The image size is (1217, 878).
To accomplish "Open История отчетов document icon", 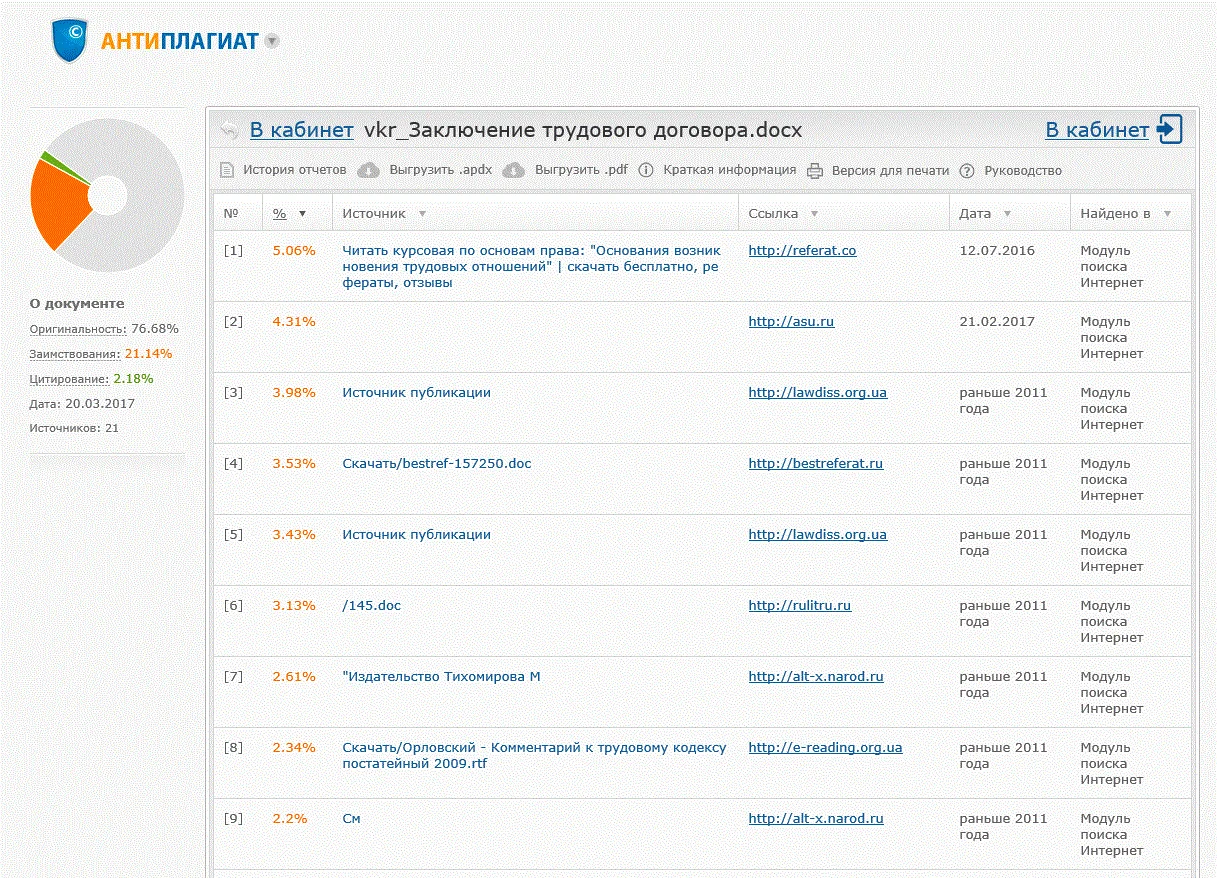I will [227, 170].
